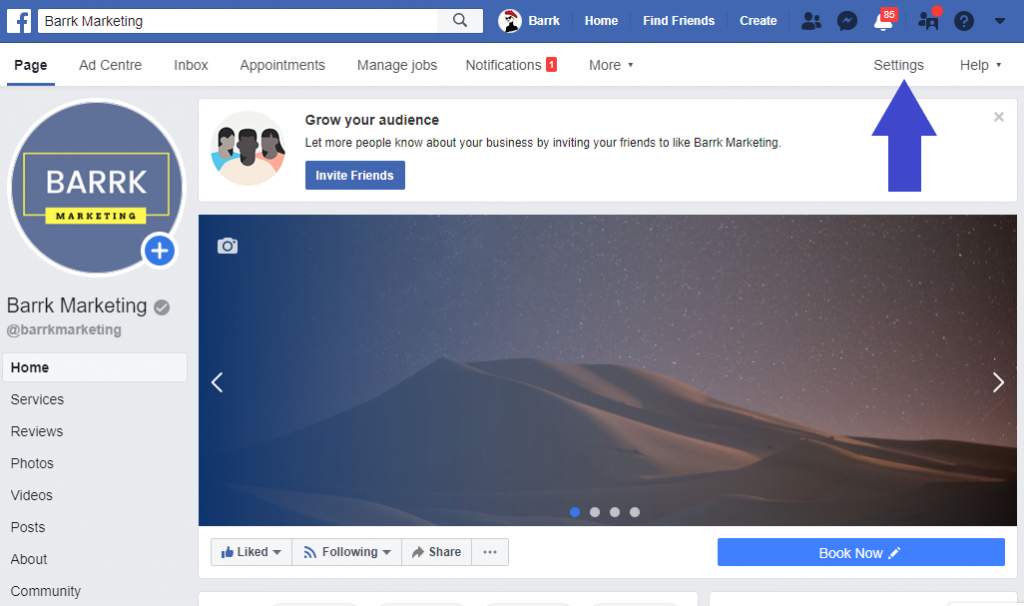
Task: Click the search magnifier icon
Action: coord(460,21)
